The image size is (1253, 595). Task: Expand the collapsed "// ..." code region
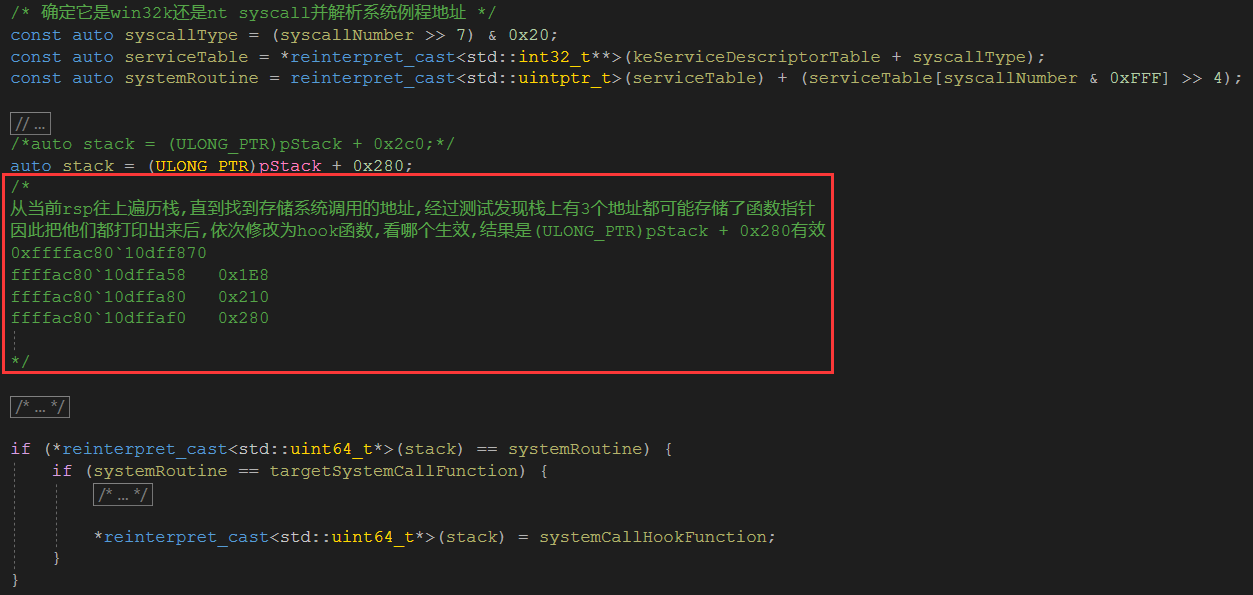tap(30, 124)
